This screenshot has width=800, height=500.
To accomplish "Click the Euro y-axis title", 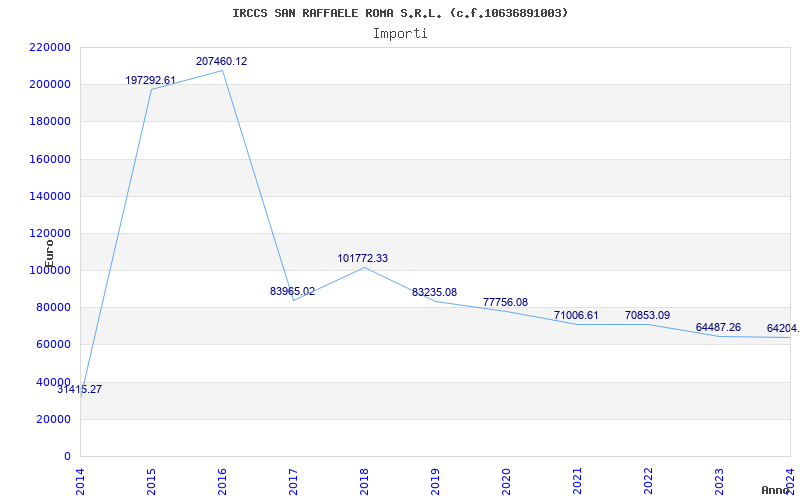I will 49,254.
